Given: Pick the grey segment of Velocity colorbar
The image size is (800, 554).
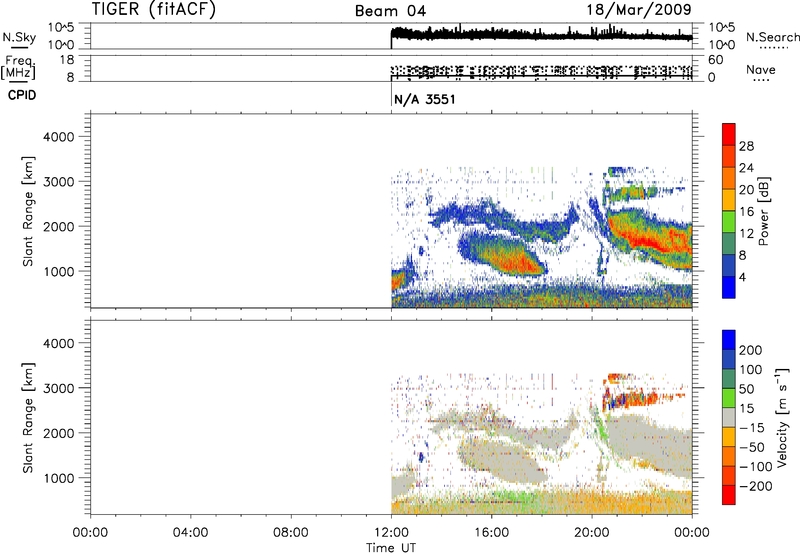Looking at the screenshot, I should tap(729, 417).
